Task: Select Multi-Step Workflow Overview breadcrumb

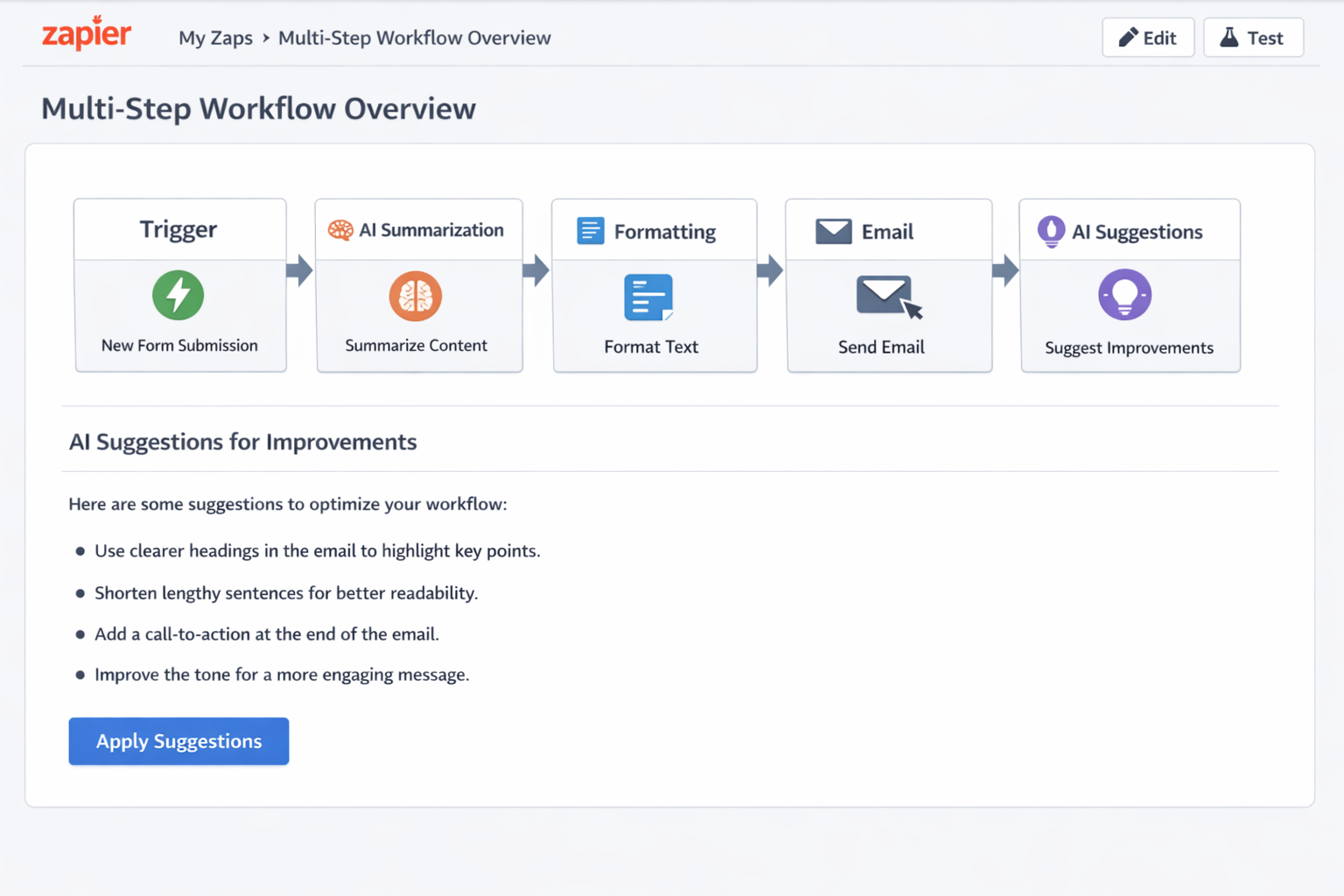Action: click(x=415, y=38)
